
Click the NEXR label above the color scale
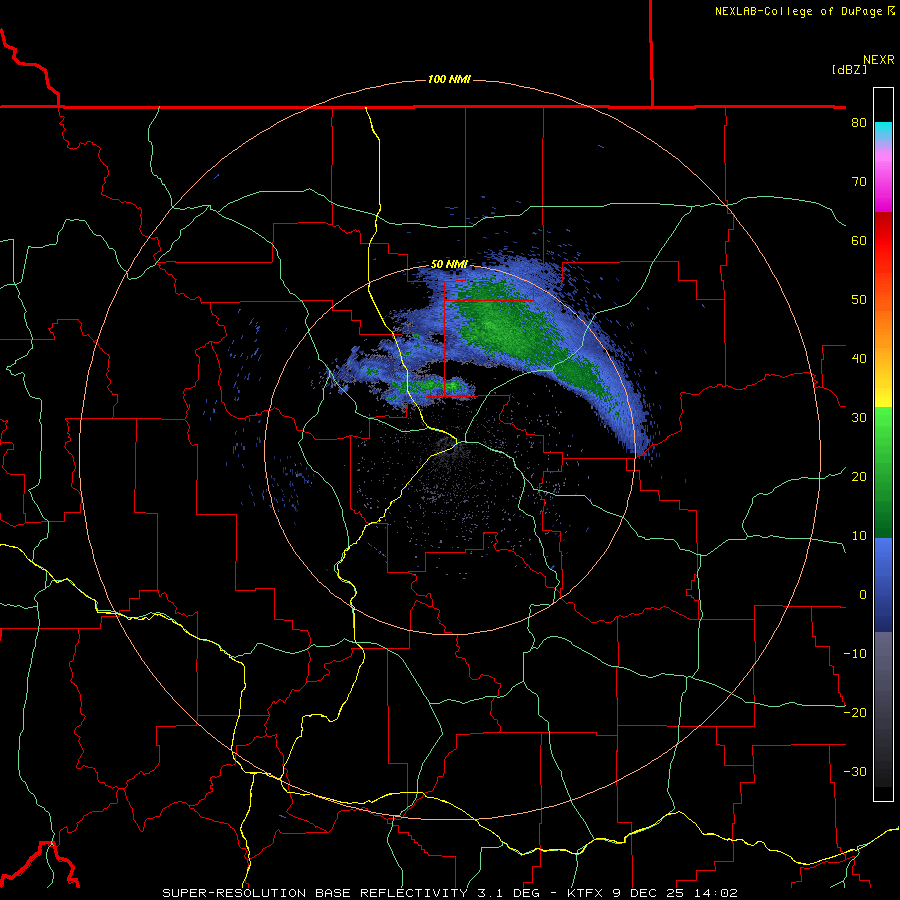click(x=879, y=60)
